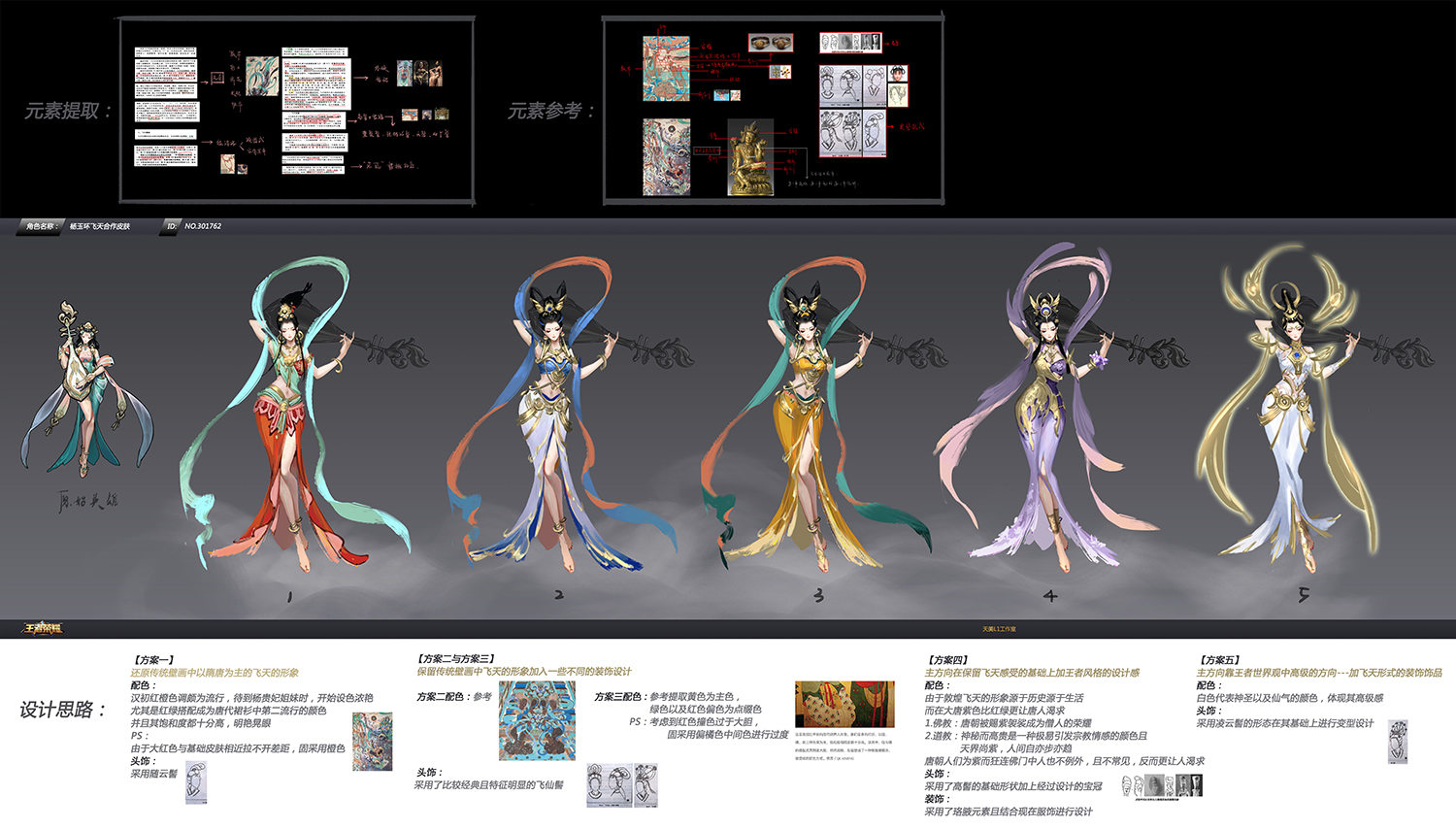
Task: Click the 【方案五】 heading
Action: 1218,660
